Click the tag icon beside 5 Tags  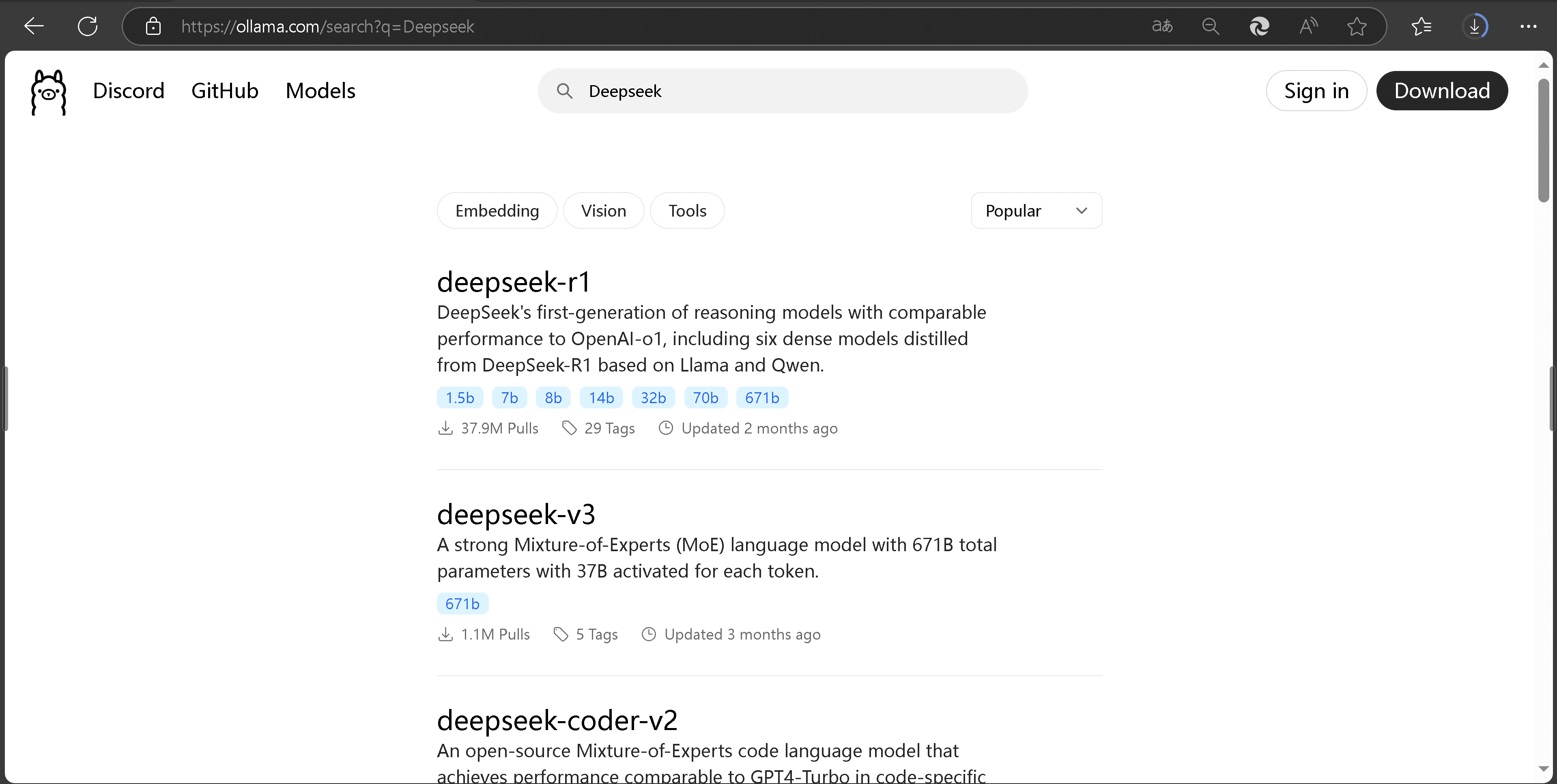(x=561, y=634)
